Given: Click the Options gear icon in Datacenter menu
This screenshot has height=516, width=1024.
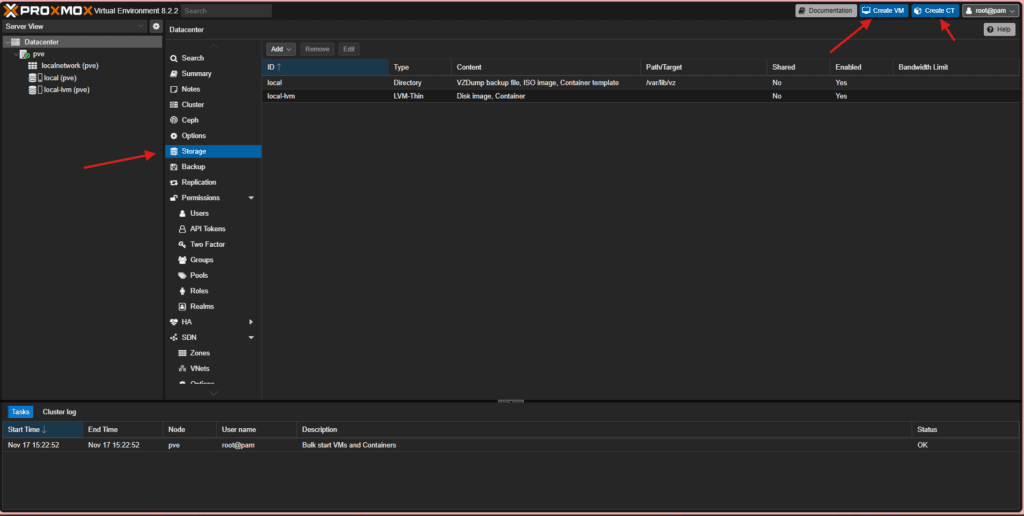Looking at the screenshot, I should [x=174, y=136].
